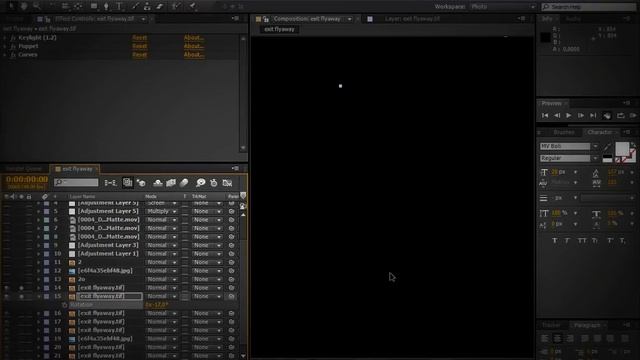Toggle auto-keyframe stopwatch icon in timeline toolbar

tap(213, 183)
